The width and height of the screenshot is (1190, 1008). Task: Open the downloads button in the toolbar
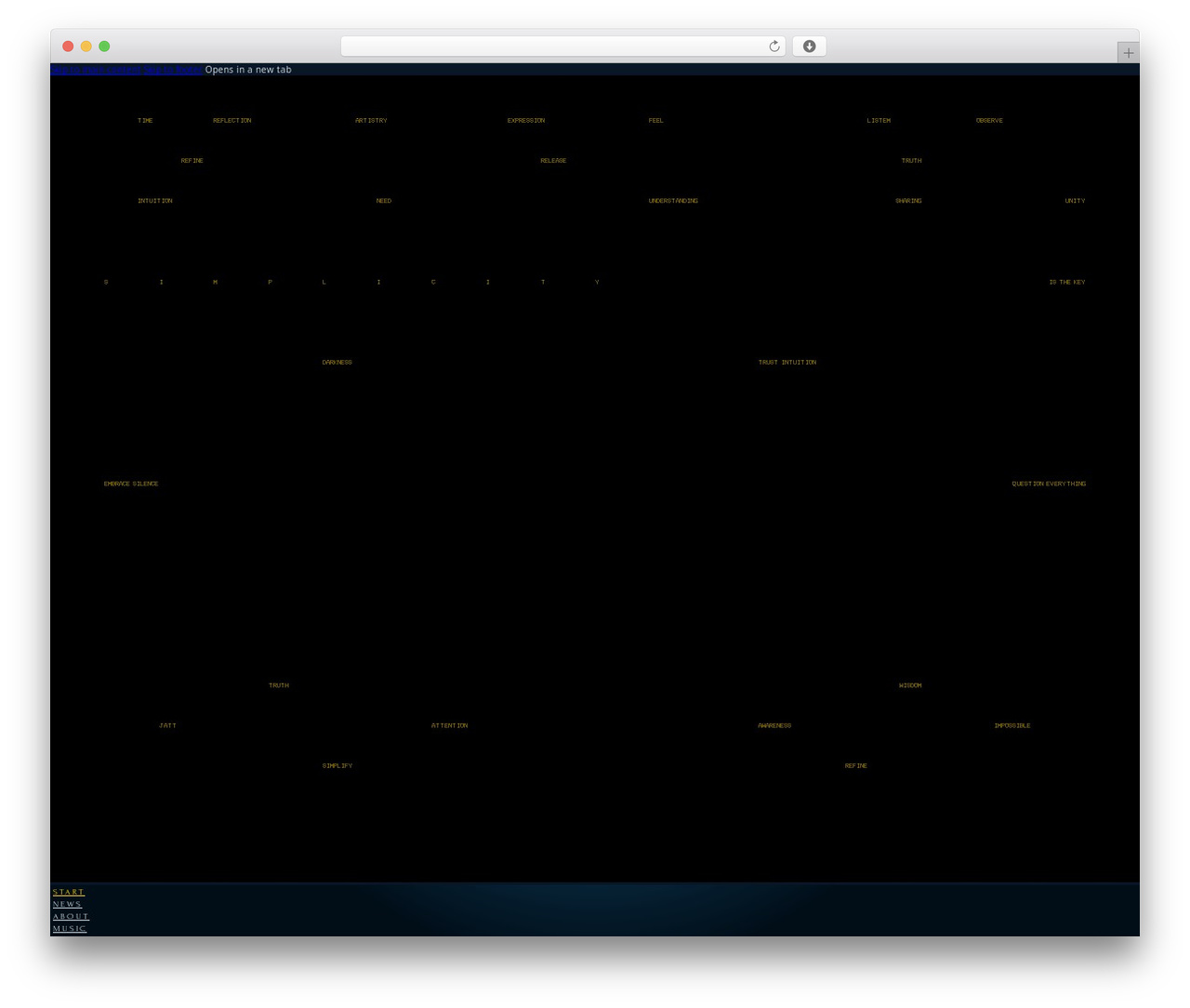coord(809,46)
